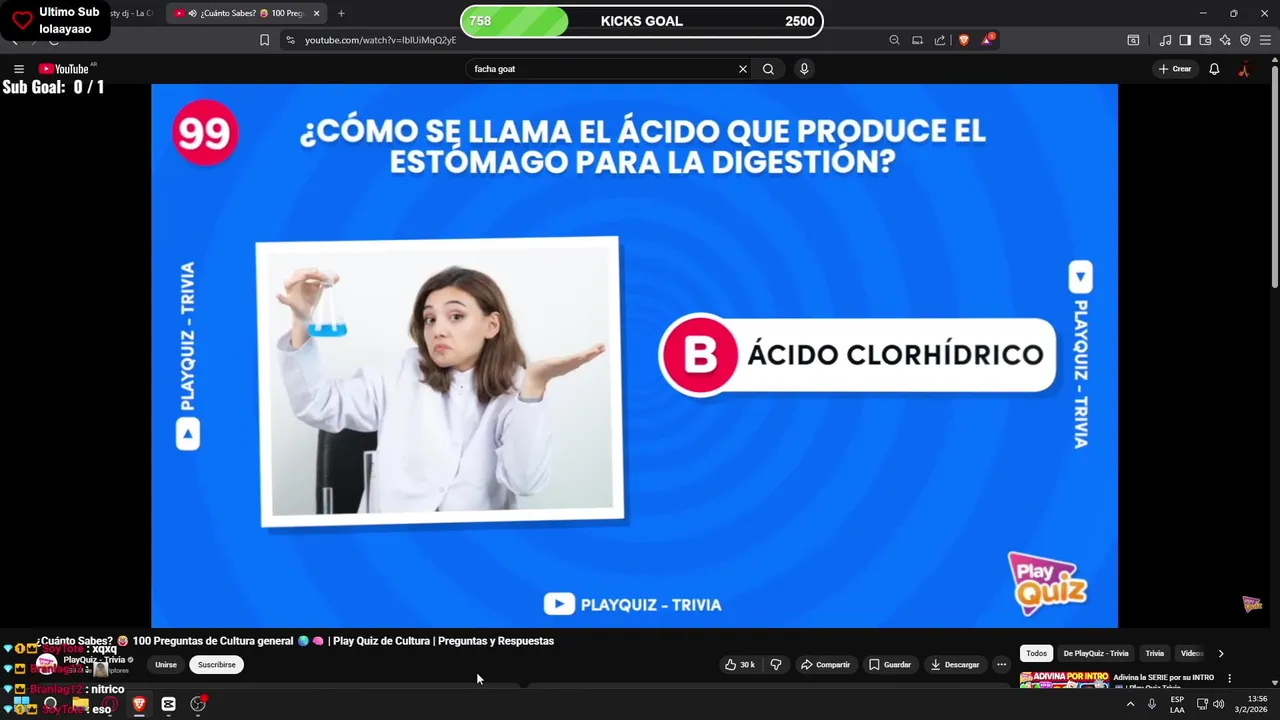Image resolution: width=1280 pixels, height=720 pixels.
Task: Open the system volume control
Action: 1218,704
